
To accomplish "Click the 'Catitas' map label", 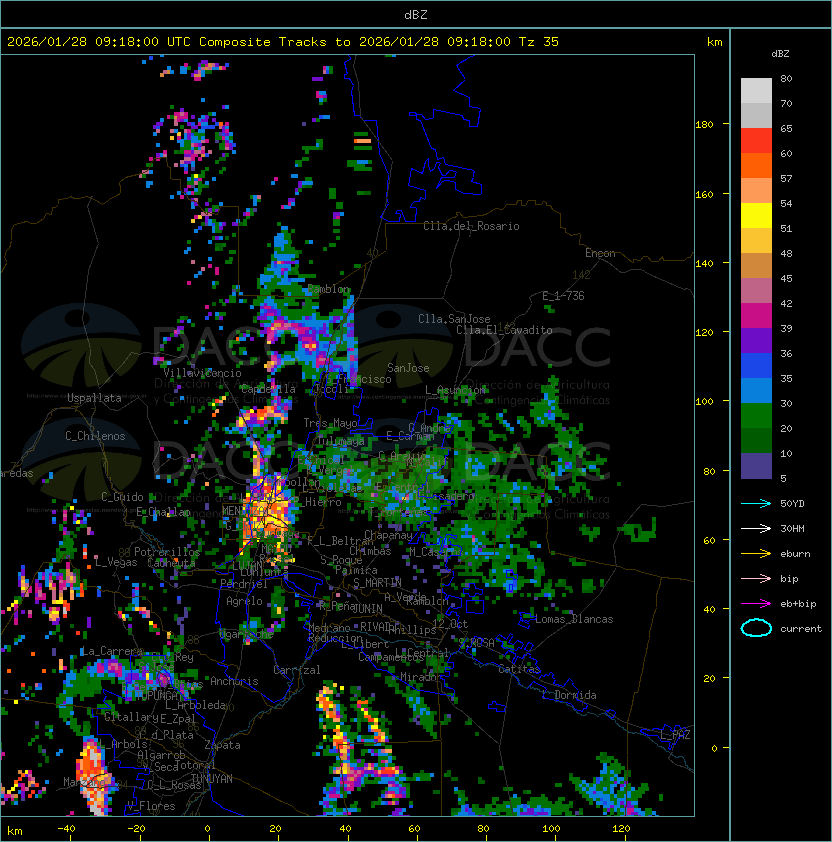I will pyautogui.click(x=519, y=669).
